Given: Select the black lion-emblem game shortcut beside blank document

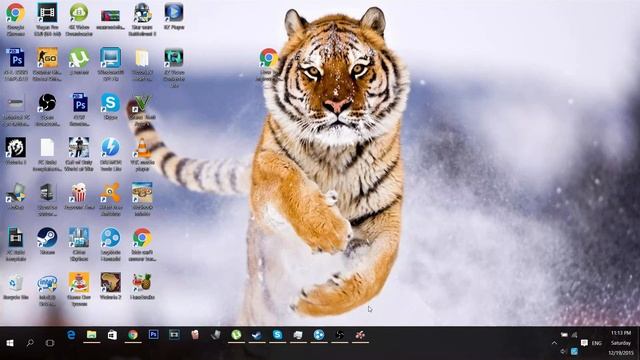Looking at the screenshot, I should (x=16, y=151).
